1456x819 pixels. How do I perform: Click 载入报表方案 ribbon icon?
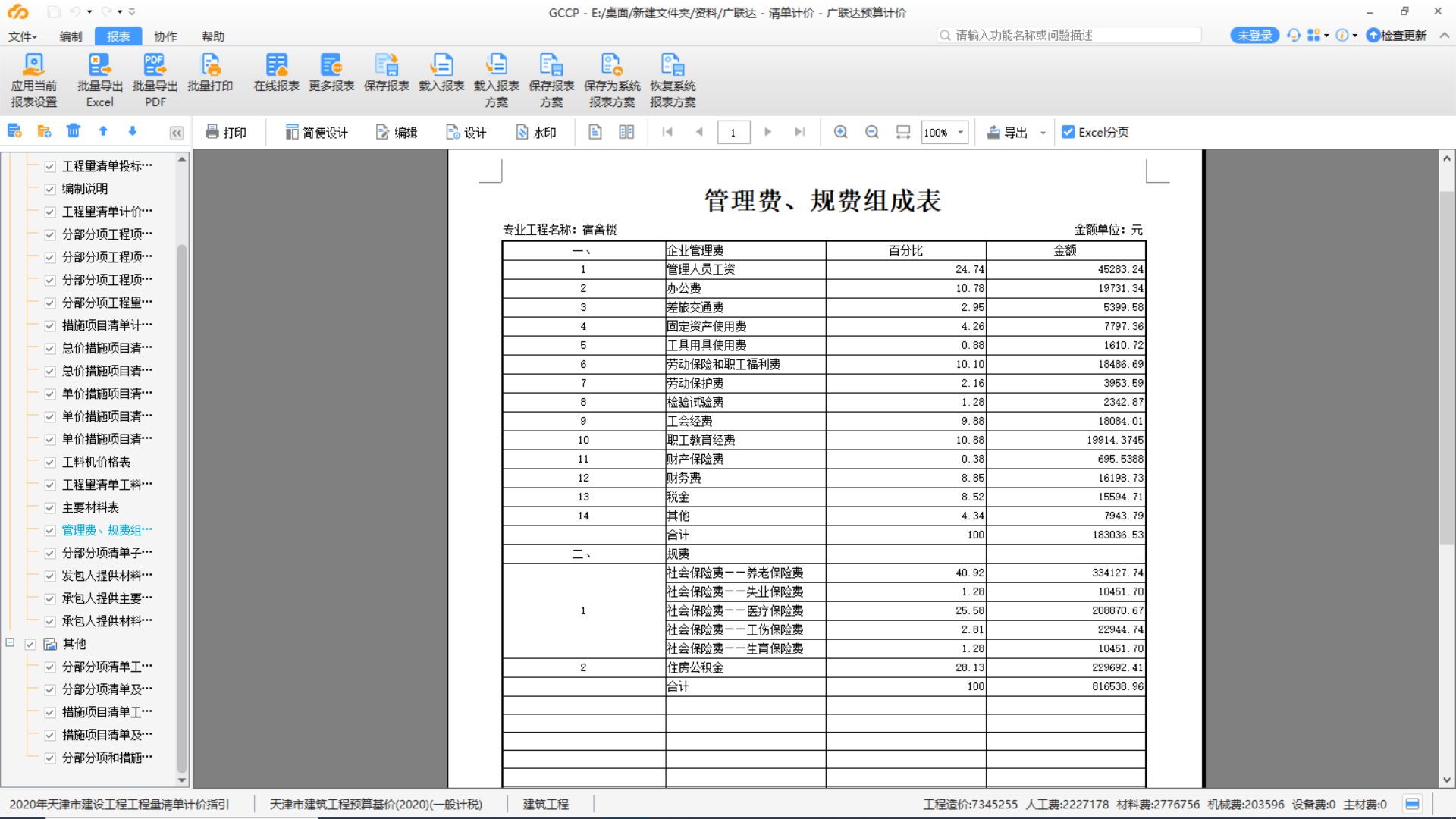497,80
